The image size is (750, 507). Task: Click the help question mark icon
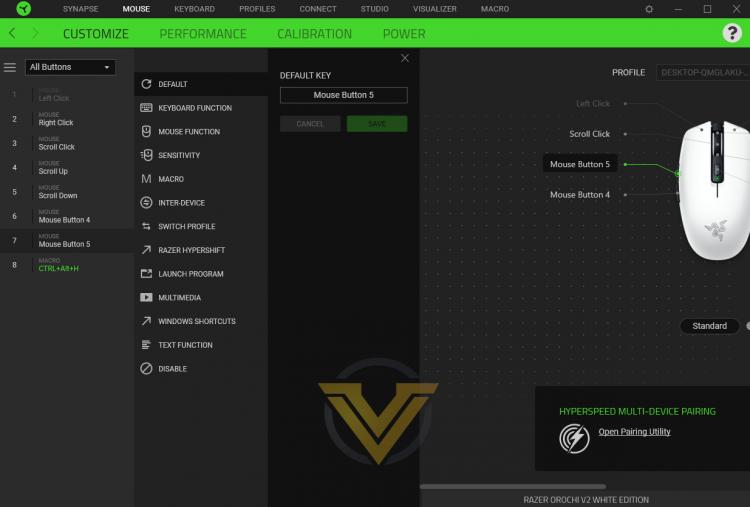(x=731, y=33)
